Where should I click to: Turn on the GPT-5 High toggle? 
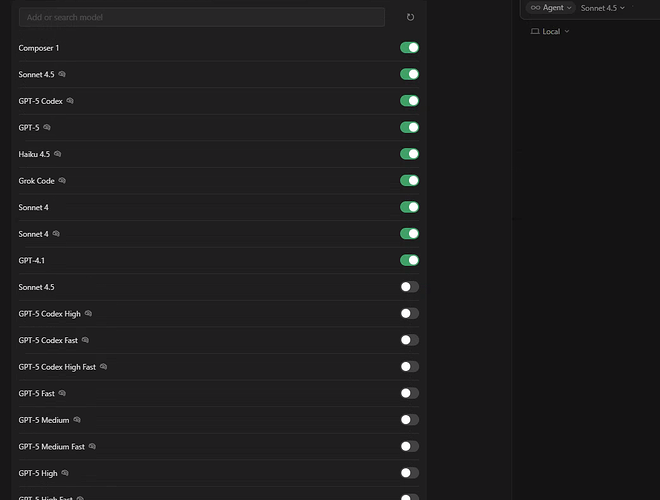(x=409, y=473)
